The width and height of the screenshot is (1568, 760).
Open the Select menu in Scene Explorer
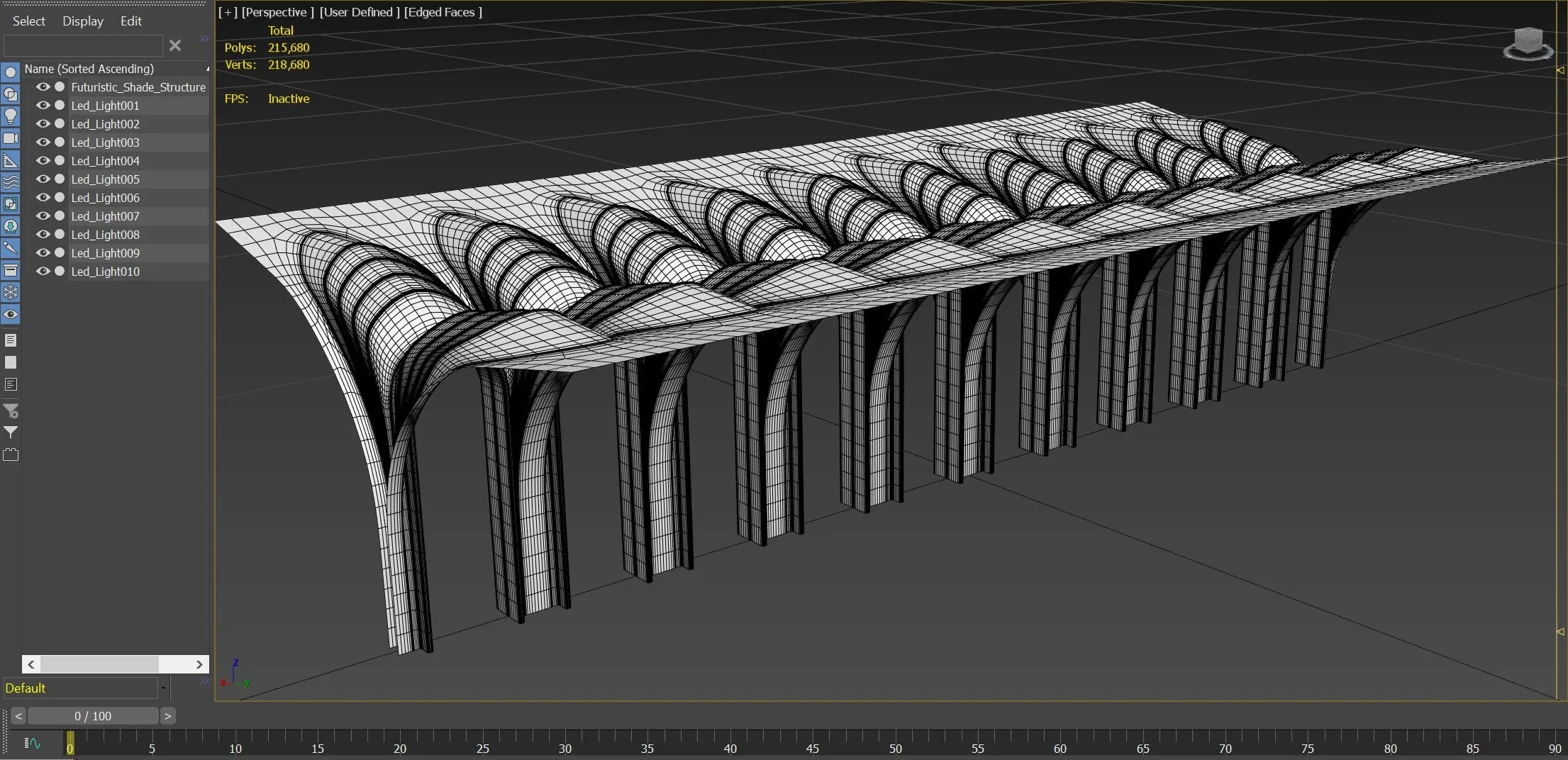pos(28,21)
